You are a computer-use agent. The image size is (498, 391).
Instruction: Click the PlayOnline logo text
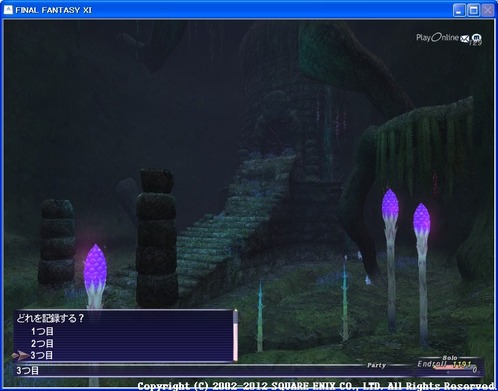pos(437,38)
